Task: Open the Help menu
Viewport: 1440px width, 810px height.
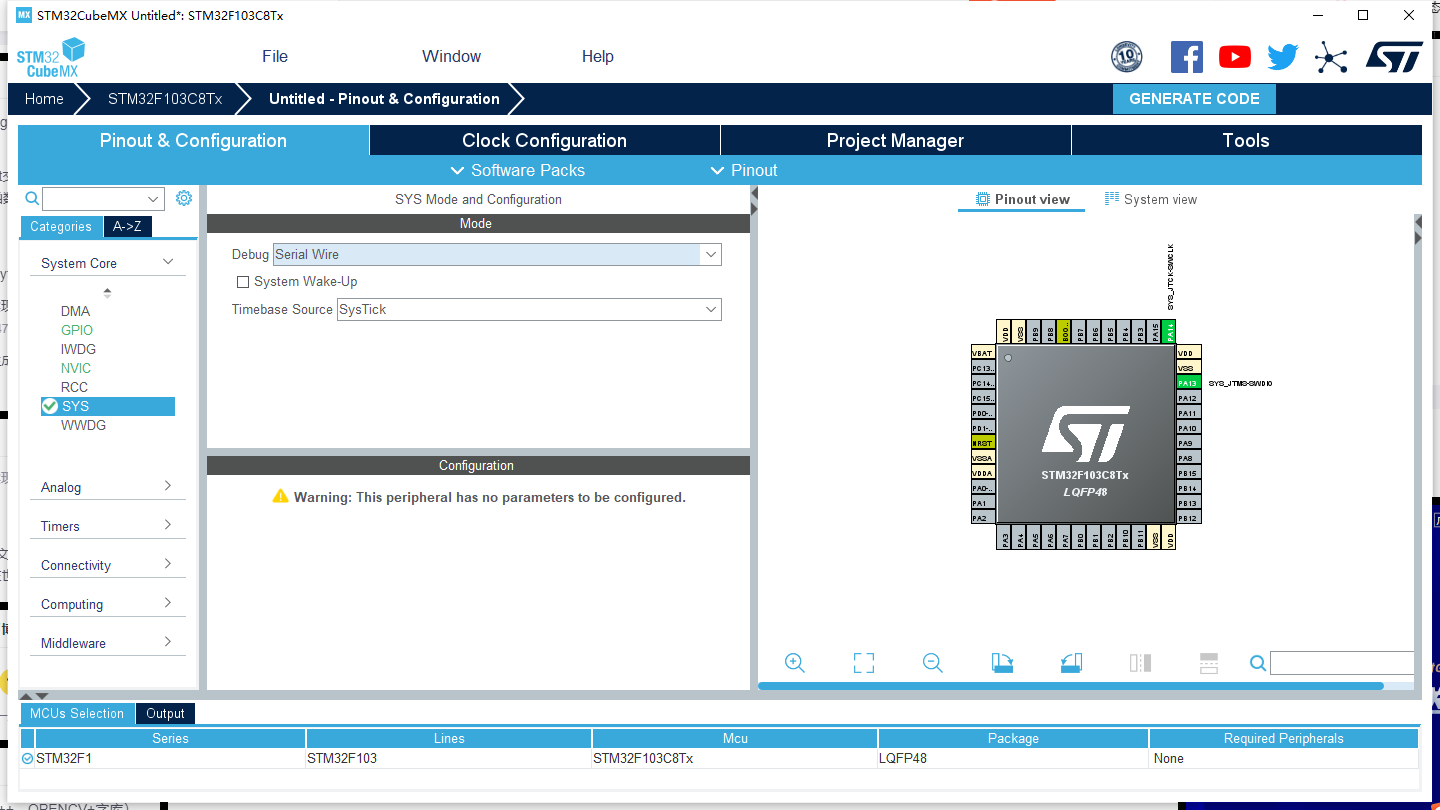Action: (598, 57)
